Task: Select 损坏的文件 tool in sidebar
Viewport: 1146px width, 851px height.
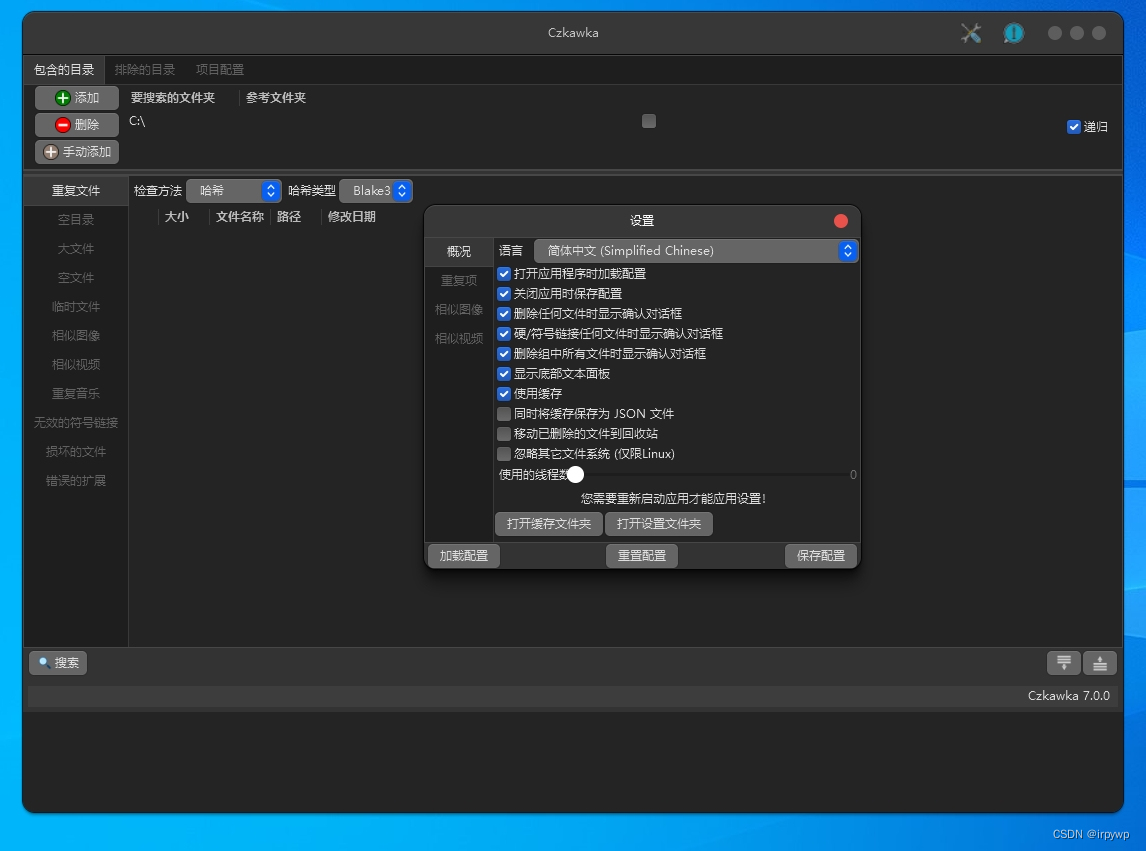Action: (x=76, y=452)
